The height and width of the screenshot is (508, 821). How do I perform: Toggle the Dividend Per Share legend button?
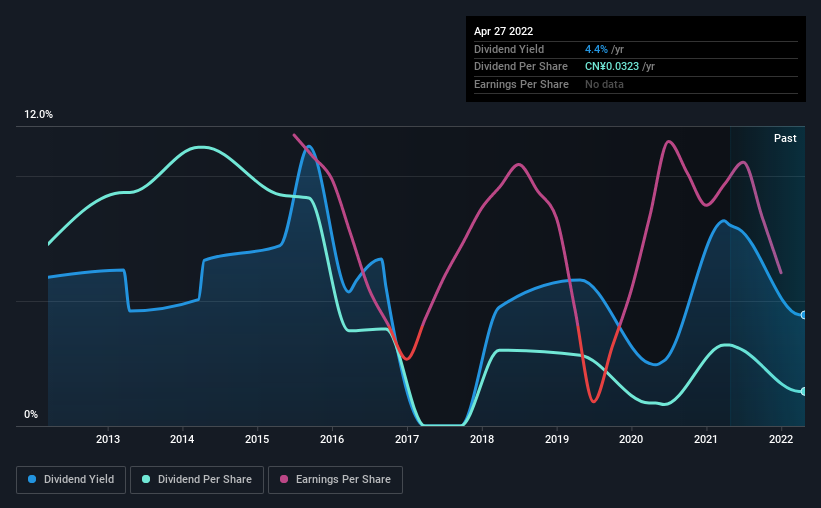[197, 480]
